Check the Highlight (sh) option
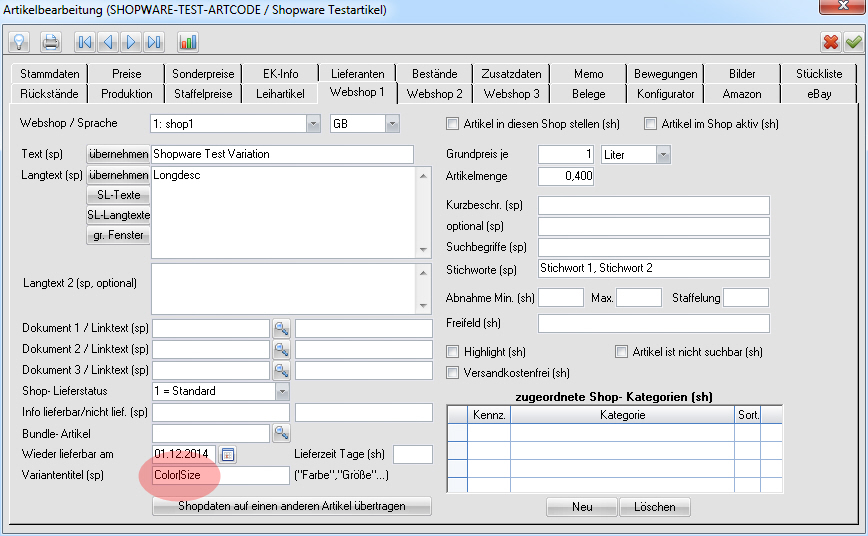This screenshot has height=536, width=868. click(x=452, y=352)
